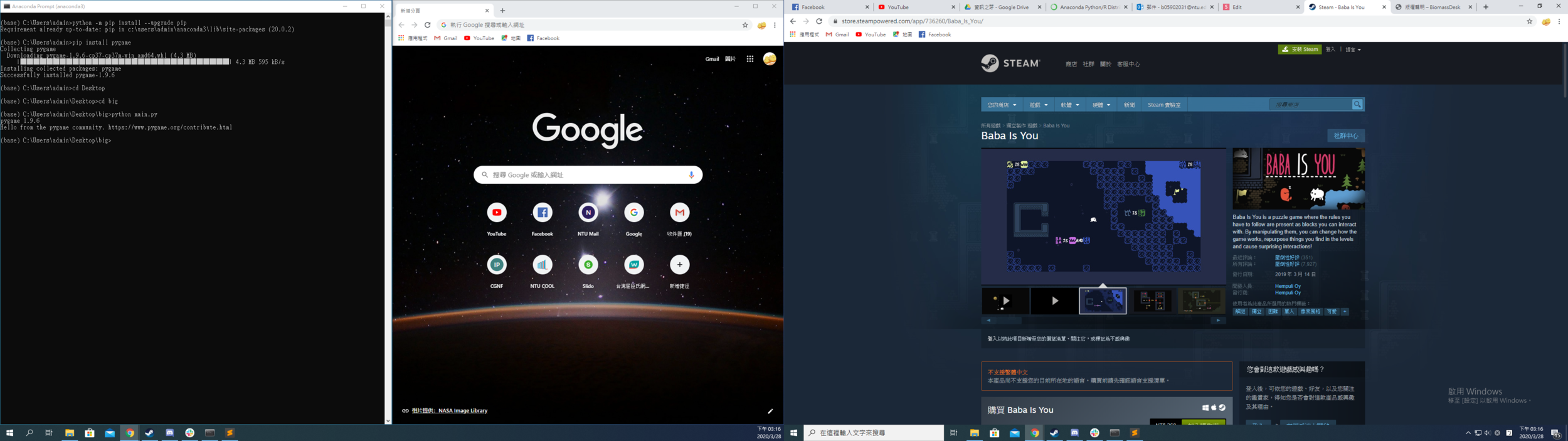Image resolution: width=1568 pixels, height=441 pixels.
Task: Click Steam address bar URL
Action: click(912, 21)
